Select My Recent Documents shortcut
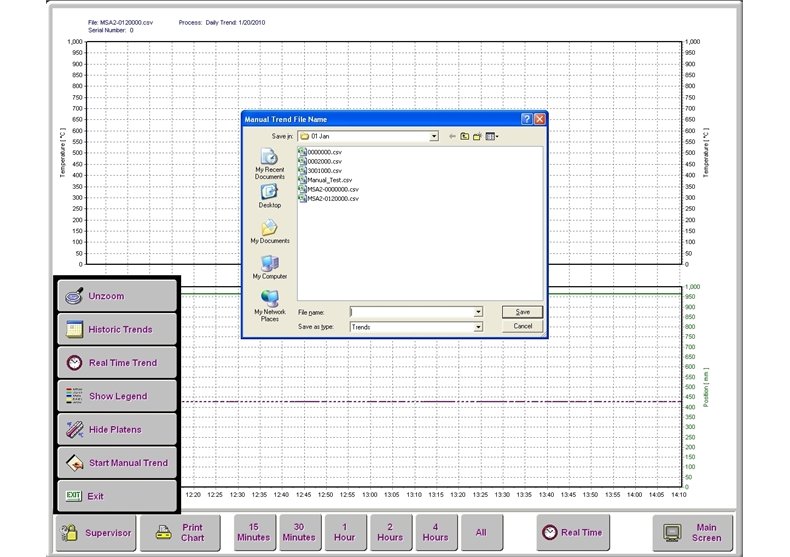Screen dimensions: 790x557 pos(269,163)
